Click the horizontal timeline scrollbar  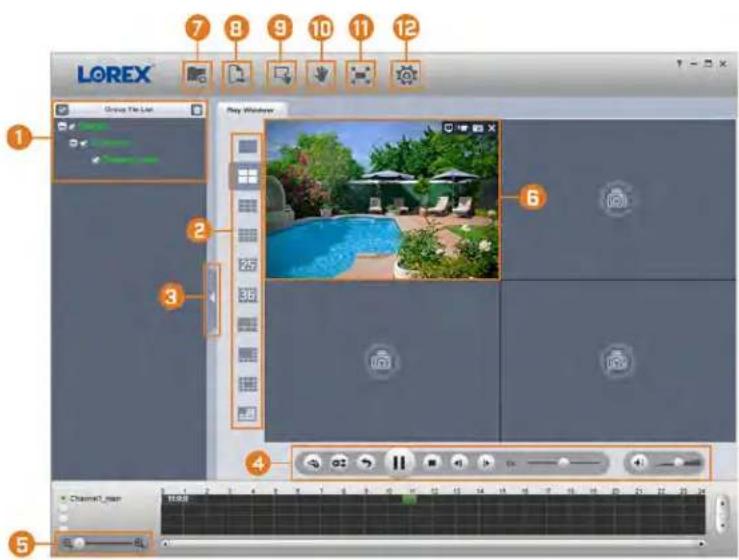click(432, 544)
